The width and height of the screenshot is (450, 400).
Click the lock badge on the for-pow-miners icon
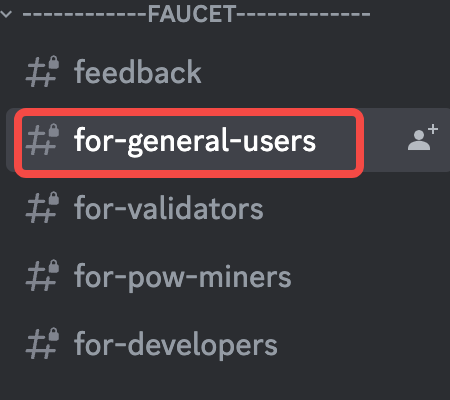[x=54, y=267]
